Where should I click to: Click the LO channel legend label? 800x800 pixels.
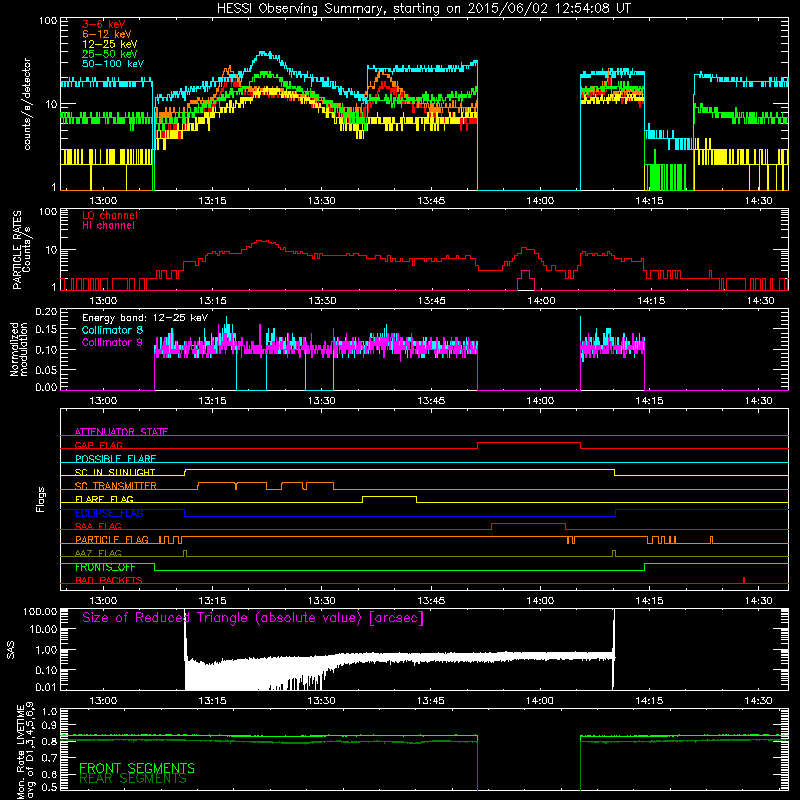(x=110, y=215)
